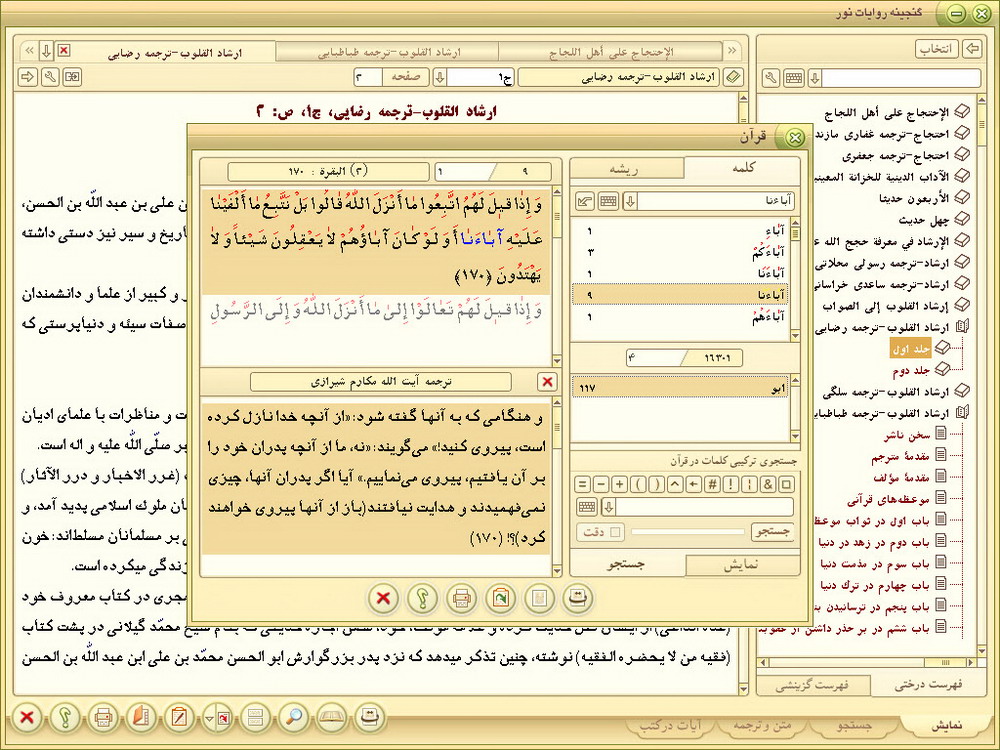The image size is (1000, 750).
Task: Click the search progress bar beside دقت
Action: 688,532
